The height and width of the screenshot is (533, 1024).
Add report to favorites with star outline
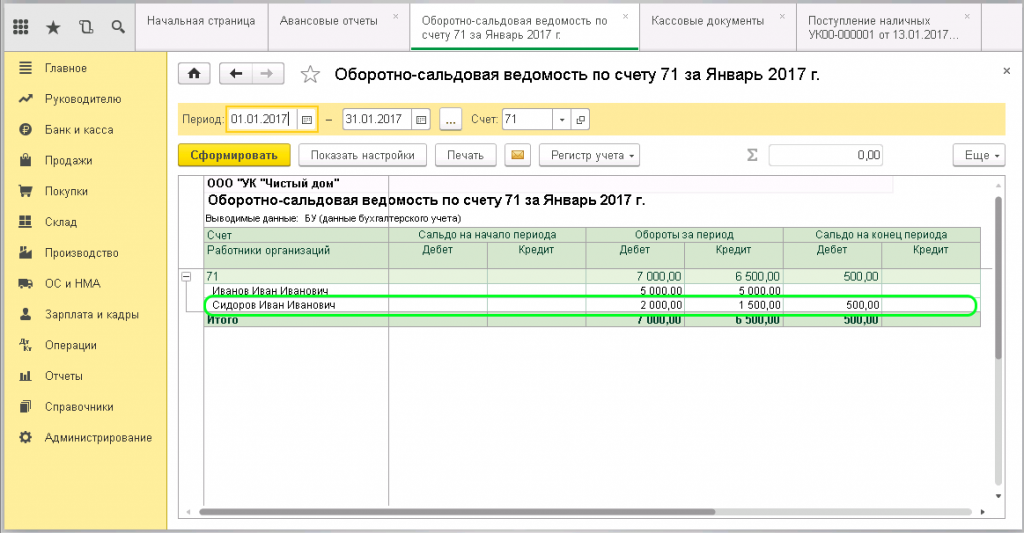coord(311,74)
